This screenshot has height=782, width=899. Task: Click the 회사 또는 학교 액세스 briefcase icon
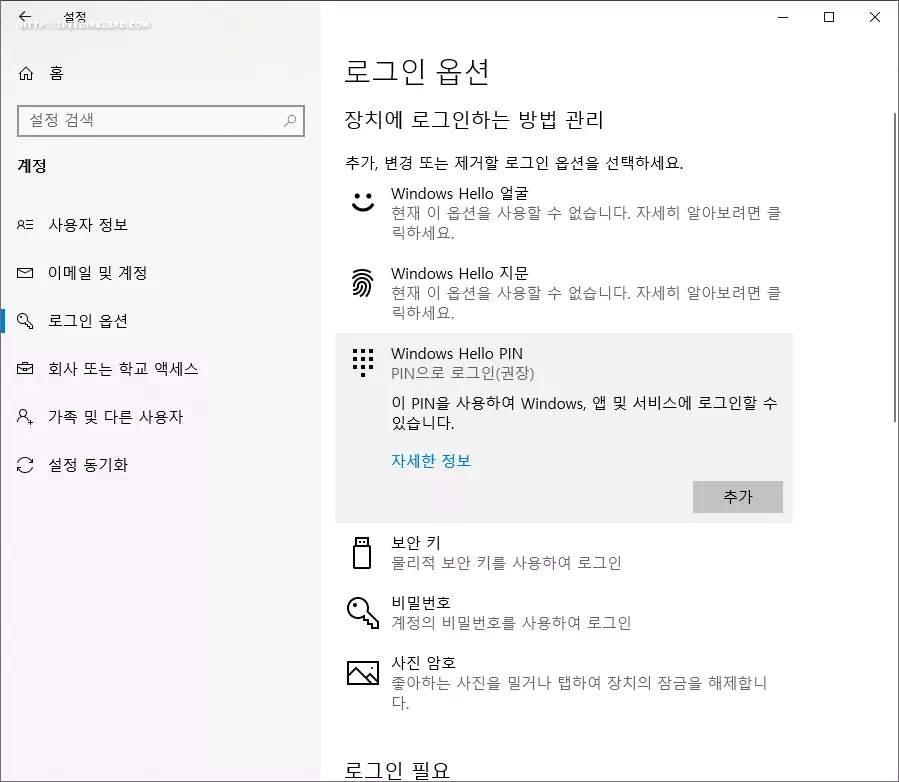(x=25, y=369)
